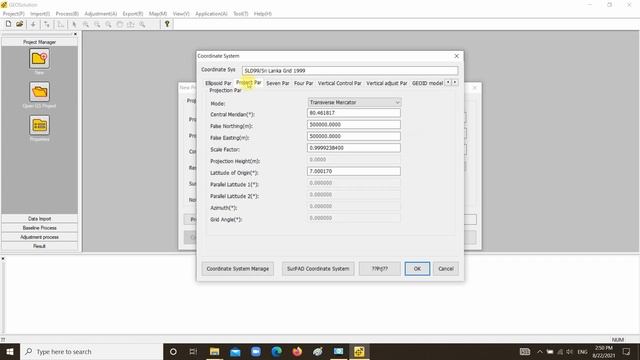Click the Open folder toolbar icon
Screen dimensions: 640x360
coord(19,24)
